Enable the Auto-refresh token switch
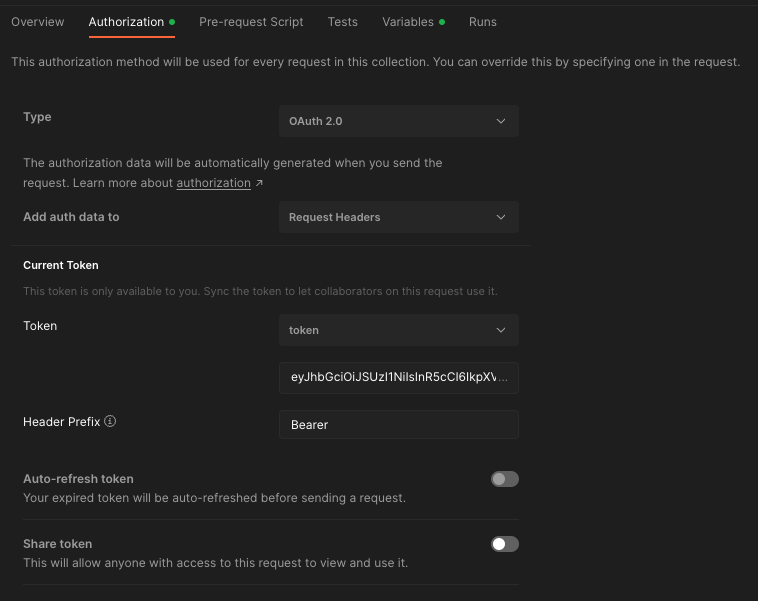 (505, 479)
